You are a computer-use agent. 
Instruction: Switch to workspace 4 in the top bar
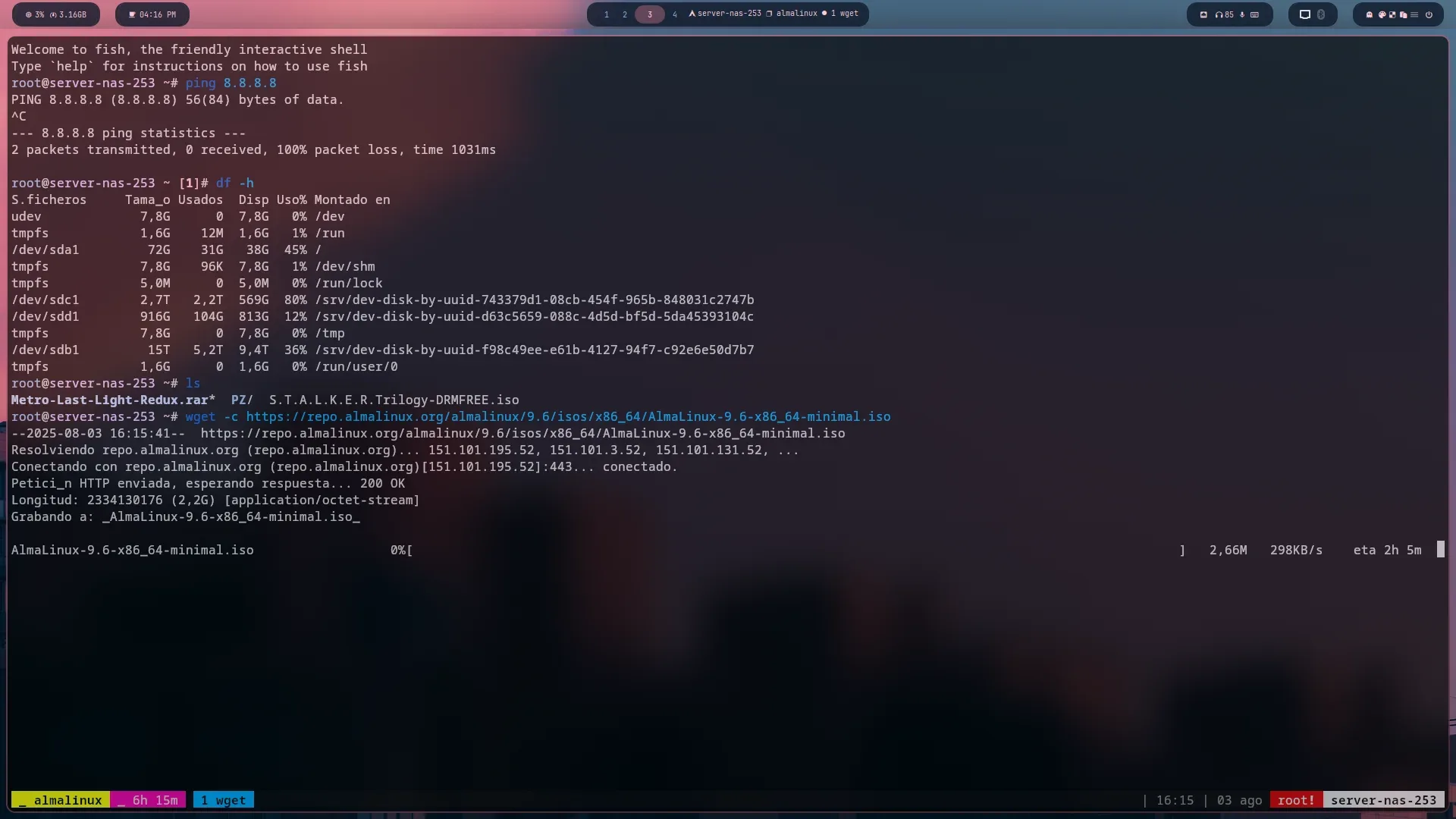tap(675, 14)
